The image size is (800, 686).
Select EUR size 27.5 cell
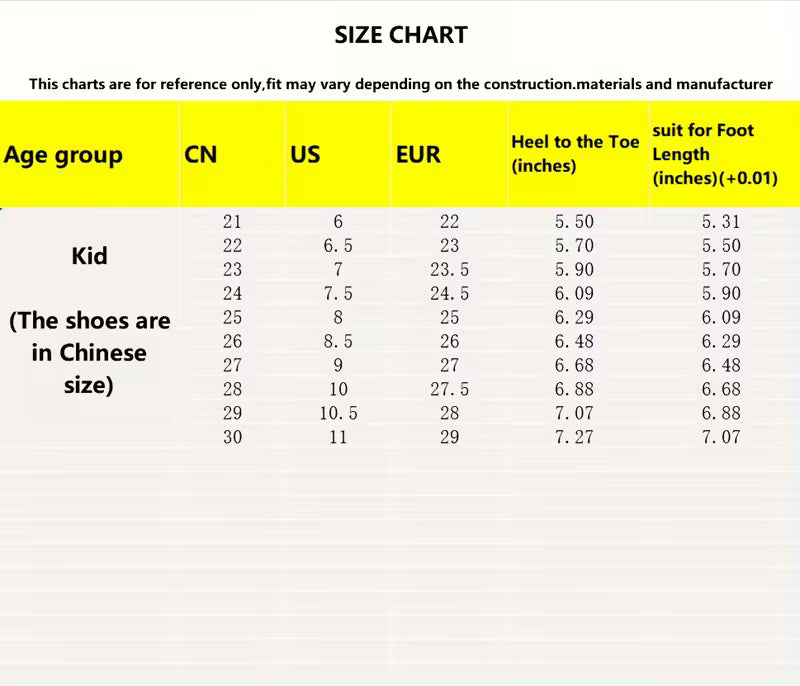tap(449, 389)
